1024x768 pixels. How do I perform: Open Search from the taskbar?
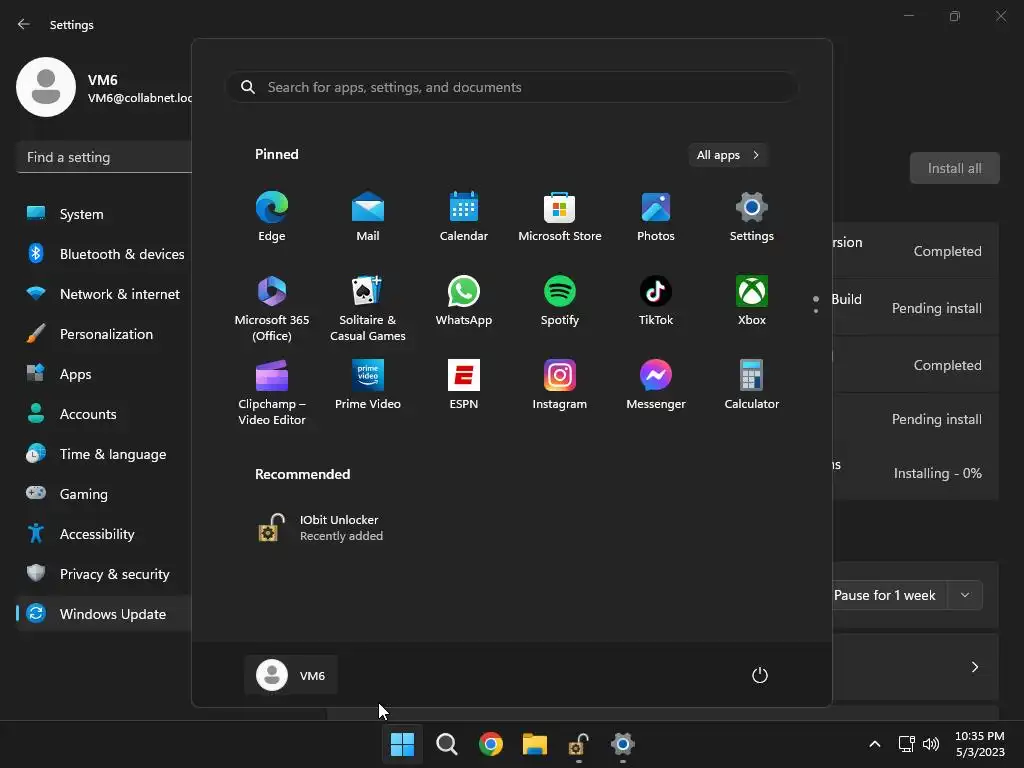pyautogui.click(x=447, y=744)
